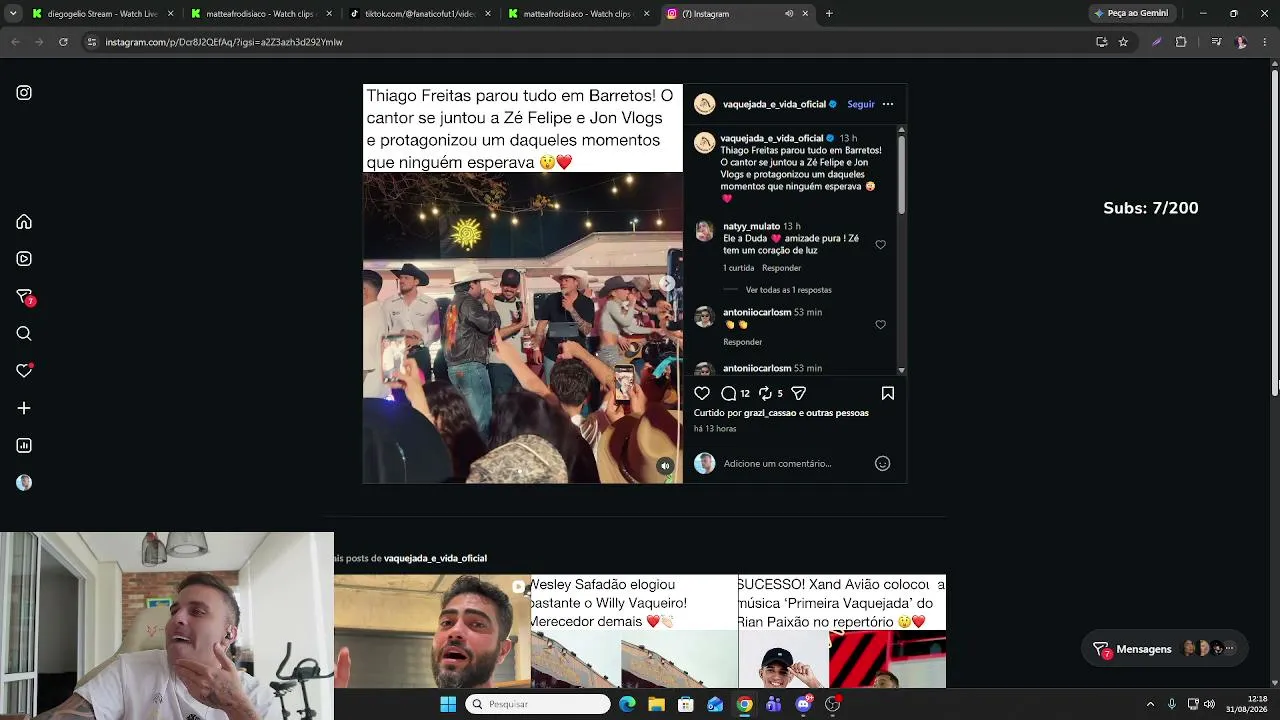Open a new browser tab
Image resolution: width=1280 pixels, height=720 pixels.
(829, 14)
